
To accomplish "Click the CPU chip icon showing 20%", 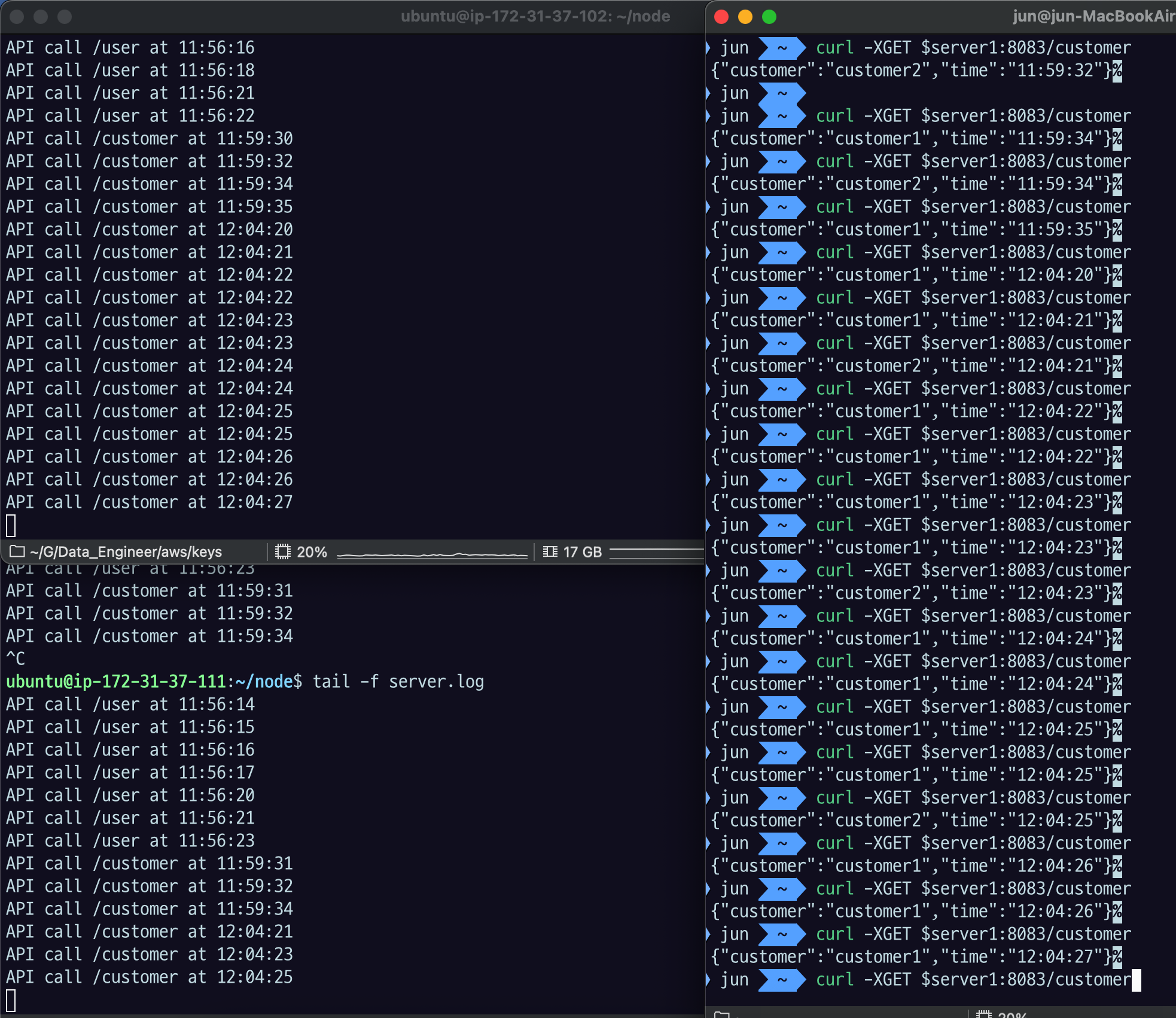I will point(282,551).
